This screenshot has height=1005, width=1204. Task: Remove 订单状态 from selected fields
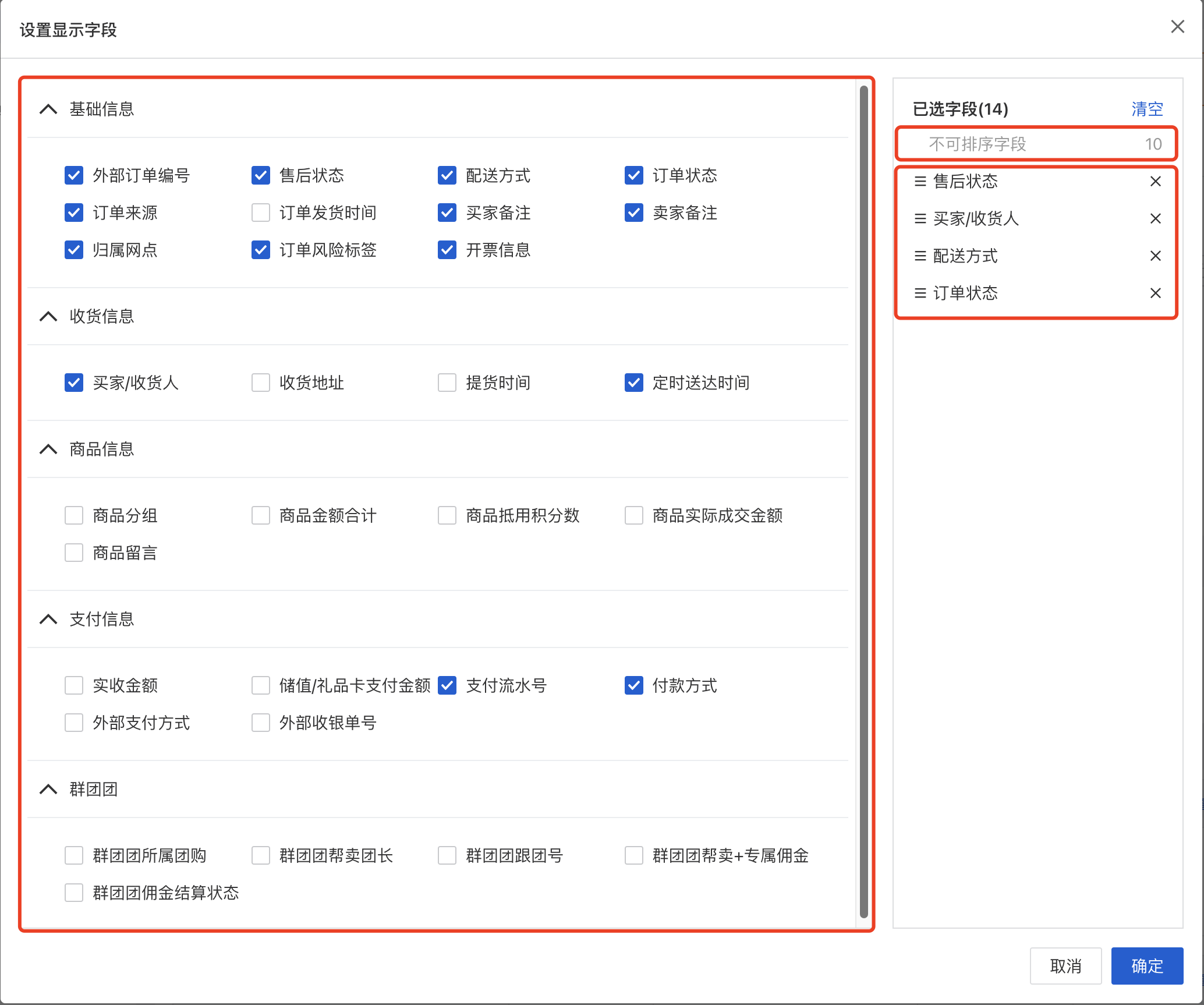click(1155, 293)
